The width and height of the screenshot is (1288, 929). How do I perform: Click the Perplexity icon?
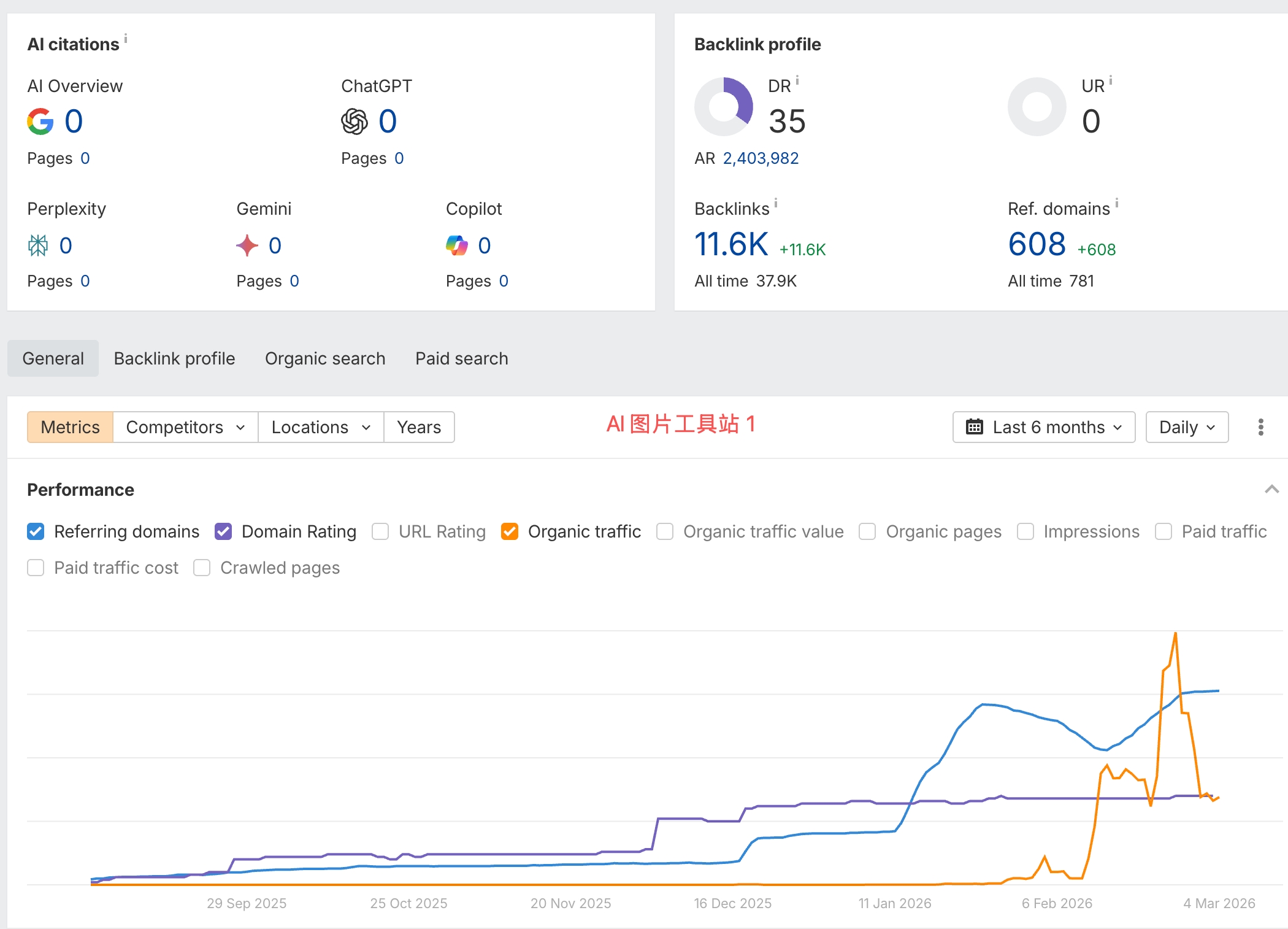pyautogui.click(x=38, y=245)
